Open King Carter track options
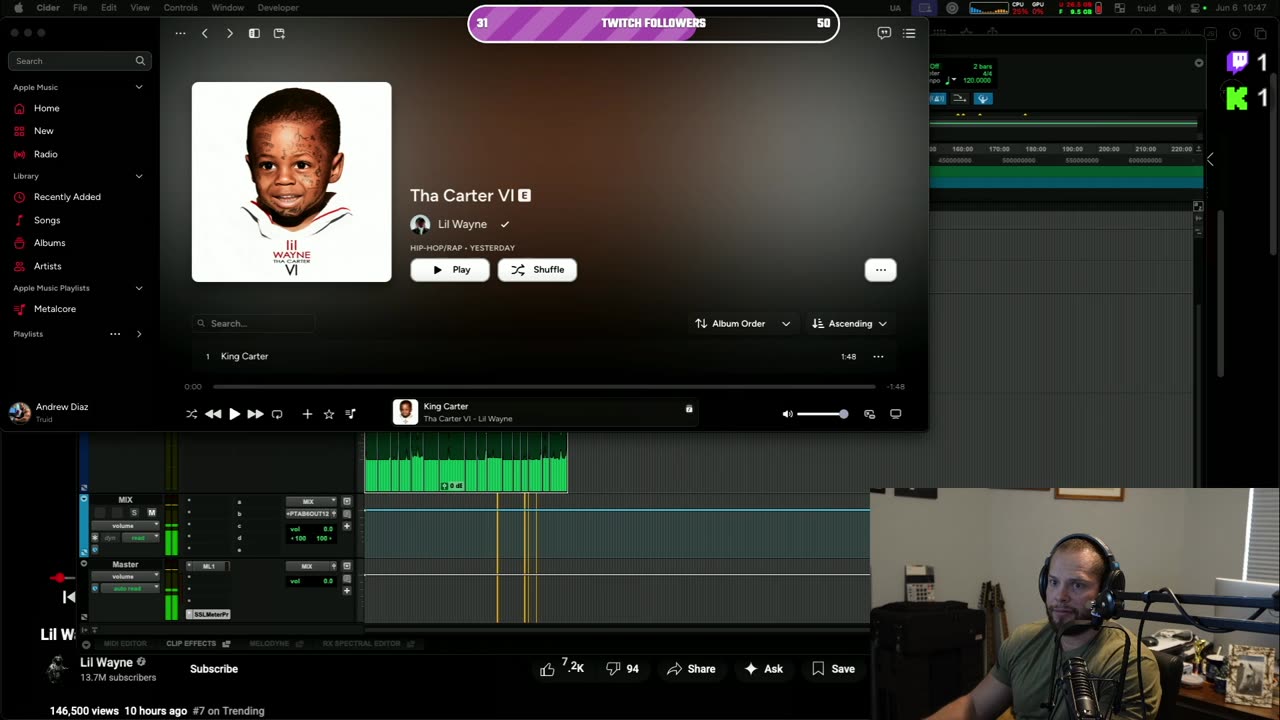This screenshot has width=1280, height=720. (x=878, y=356)
